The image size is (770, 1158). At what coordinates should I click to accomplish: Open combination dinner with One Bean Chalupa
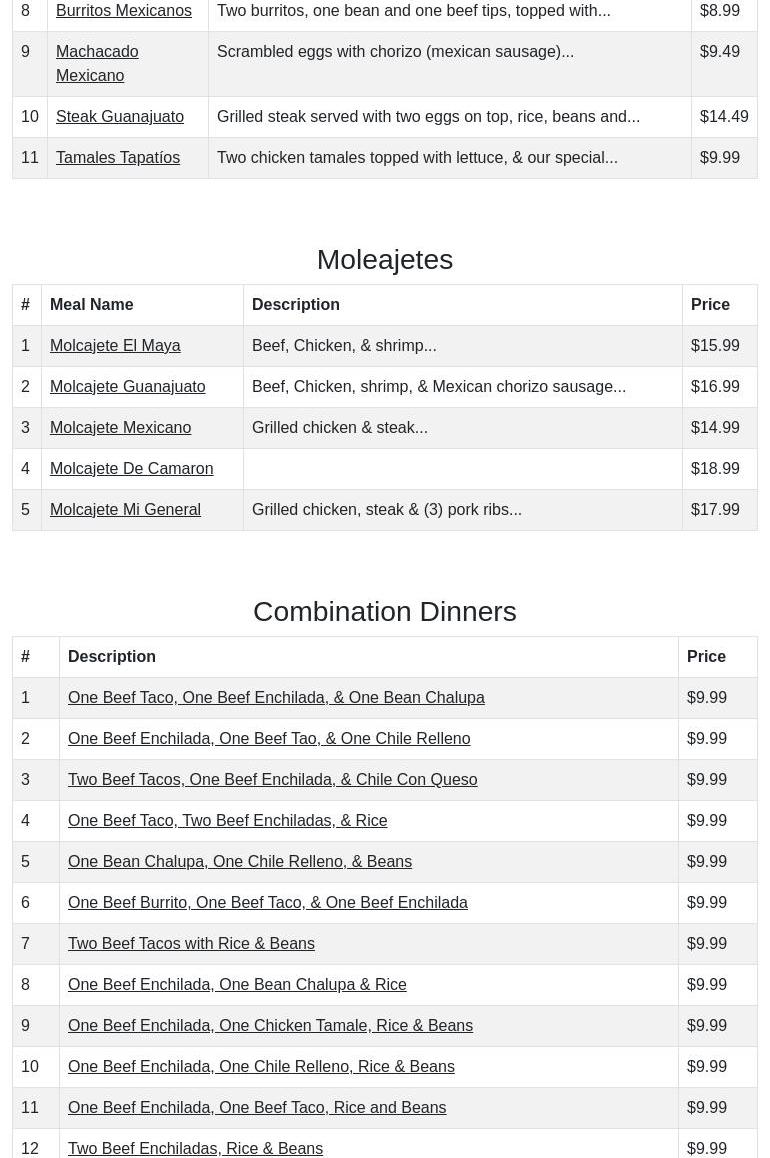point(276,697)
